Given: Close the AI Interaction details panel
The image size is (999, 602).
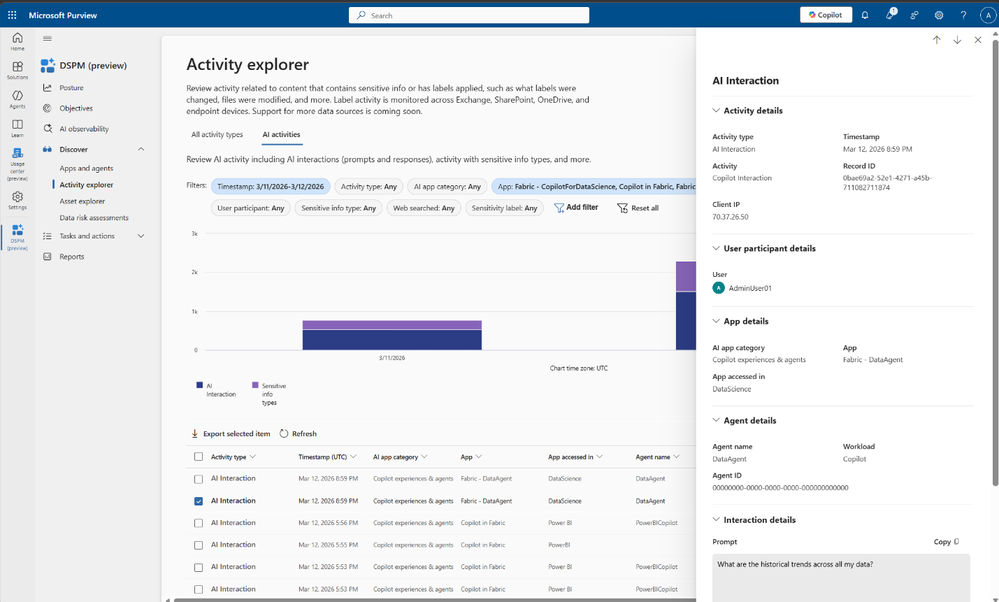Looking at the screenshot, I should pyautogui.click(x=978, y=40).
